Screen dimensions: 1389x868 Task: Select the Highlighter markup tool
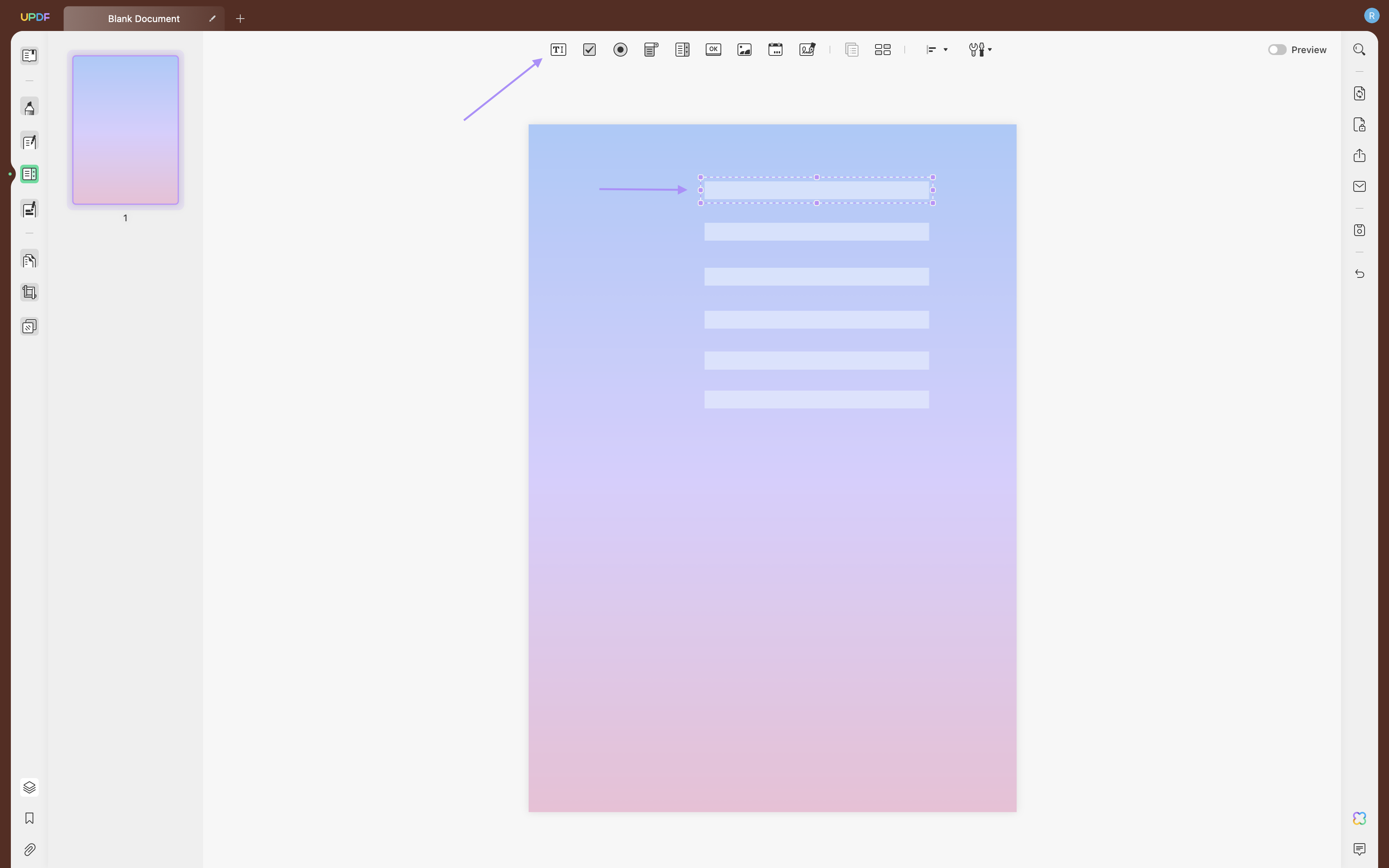(x=29, y=107)
